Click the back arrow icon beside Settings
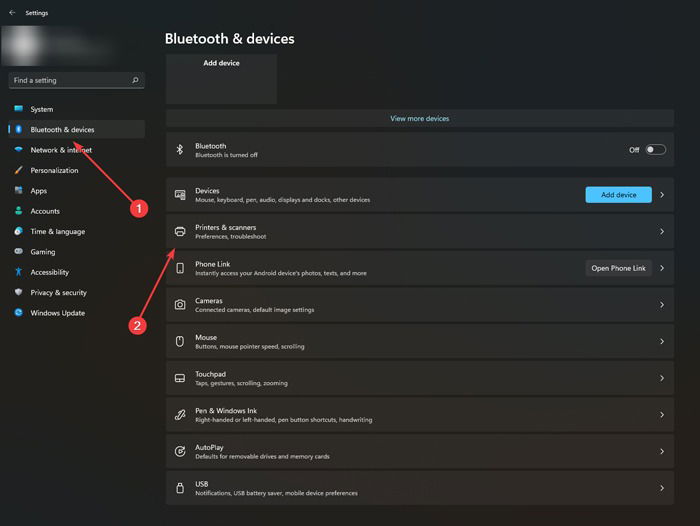The image size is (700, 526). coord(12,13)
